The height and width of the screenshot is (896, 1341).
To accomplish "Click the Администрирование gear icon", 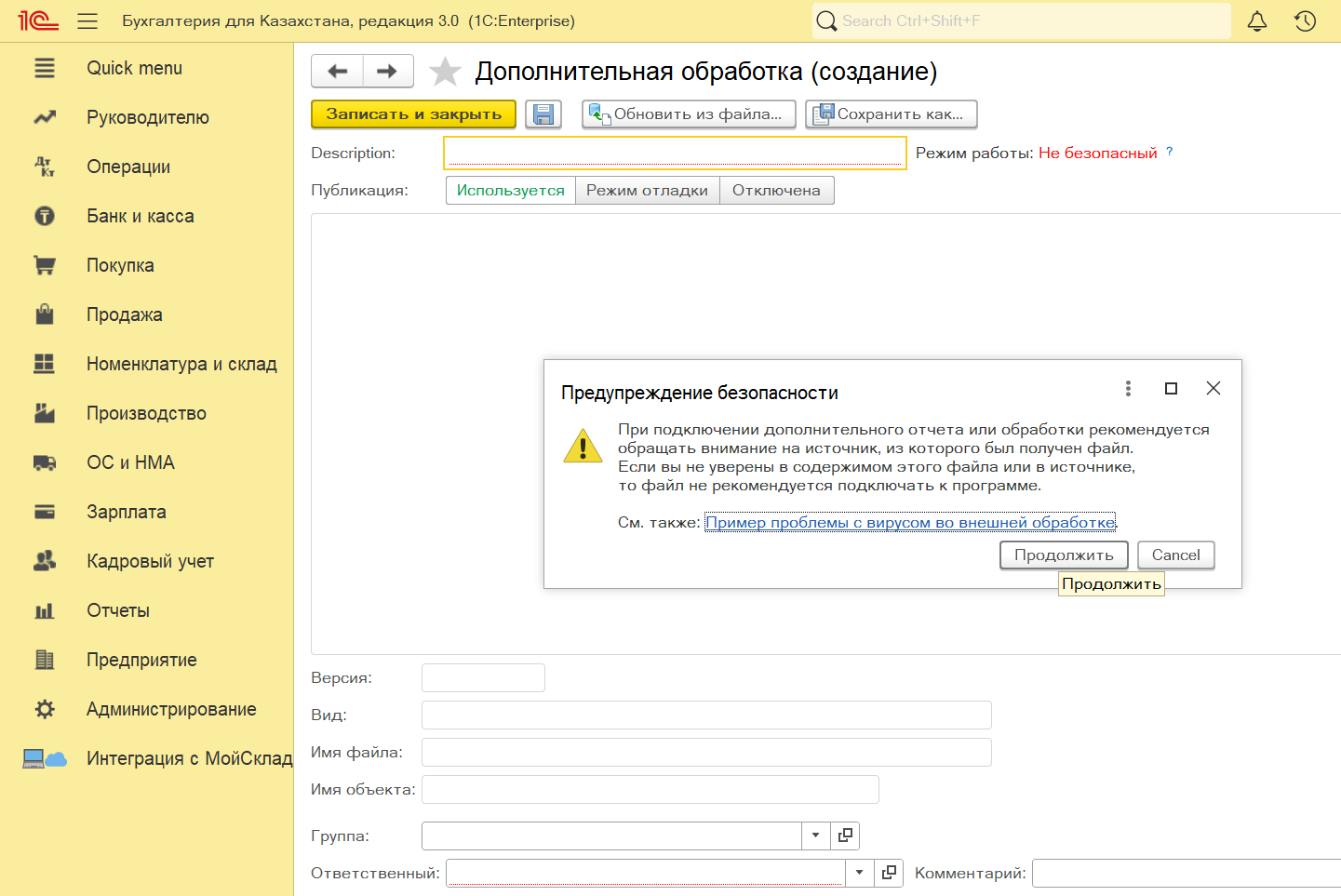I will click(x=45, y=709).
